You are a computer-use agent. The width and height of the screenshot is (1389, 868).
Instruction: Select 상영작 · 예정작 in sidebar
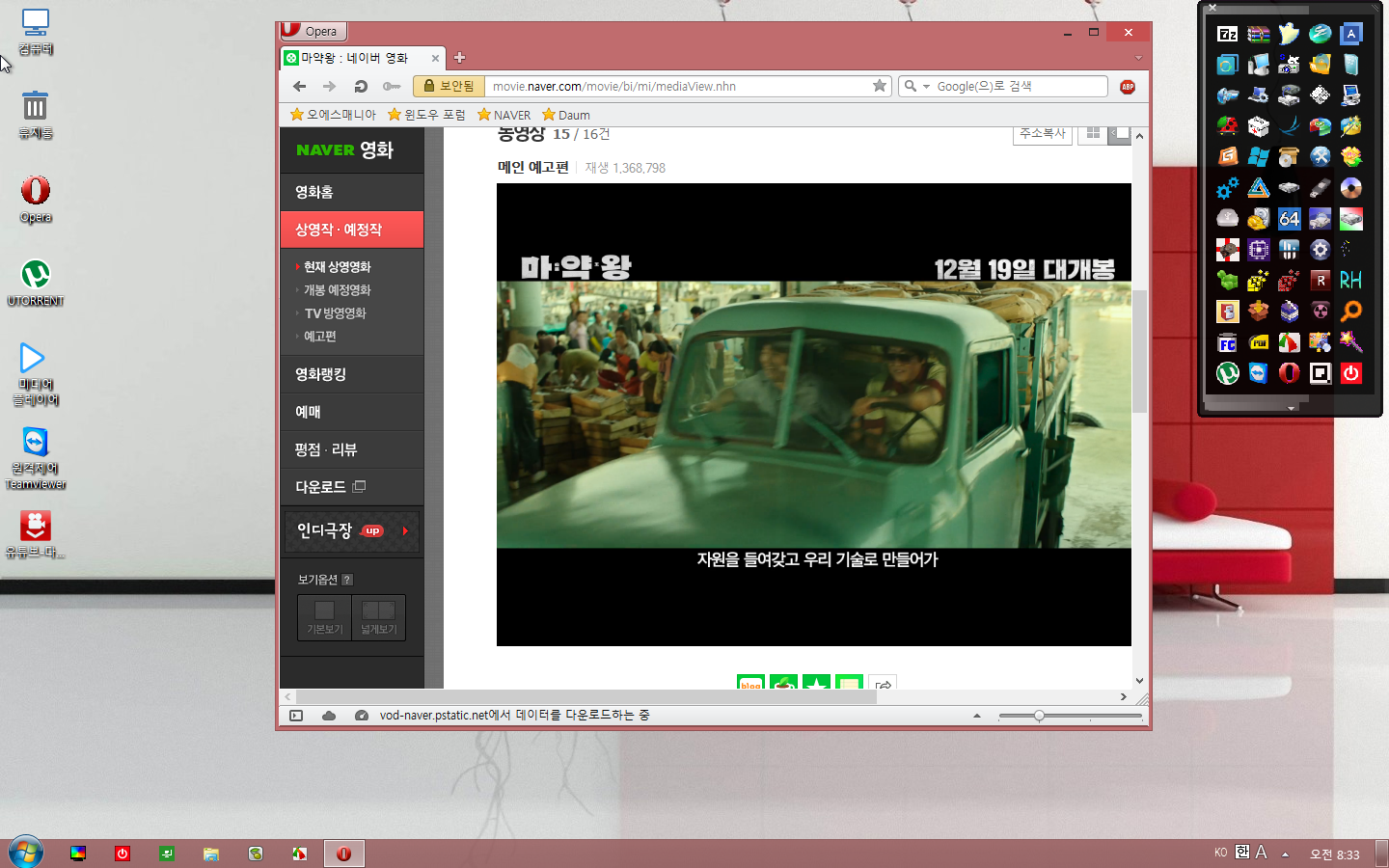point(352,230)
